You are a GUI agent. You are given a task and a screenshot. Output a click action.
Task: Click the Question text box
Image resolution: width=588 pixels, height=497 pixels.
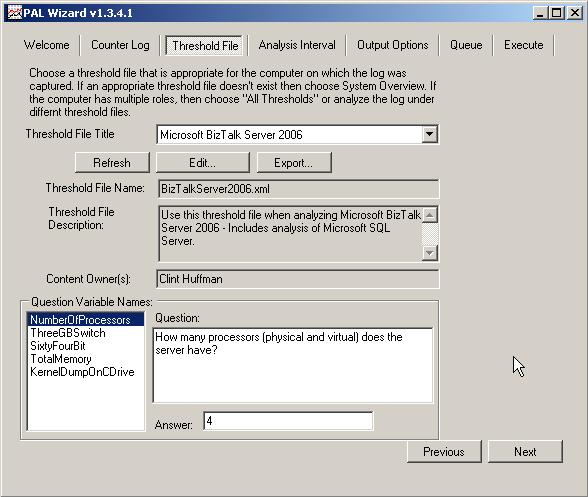[293, 365]
